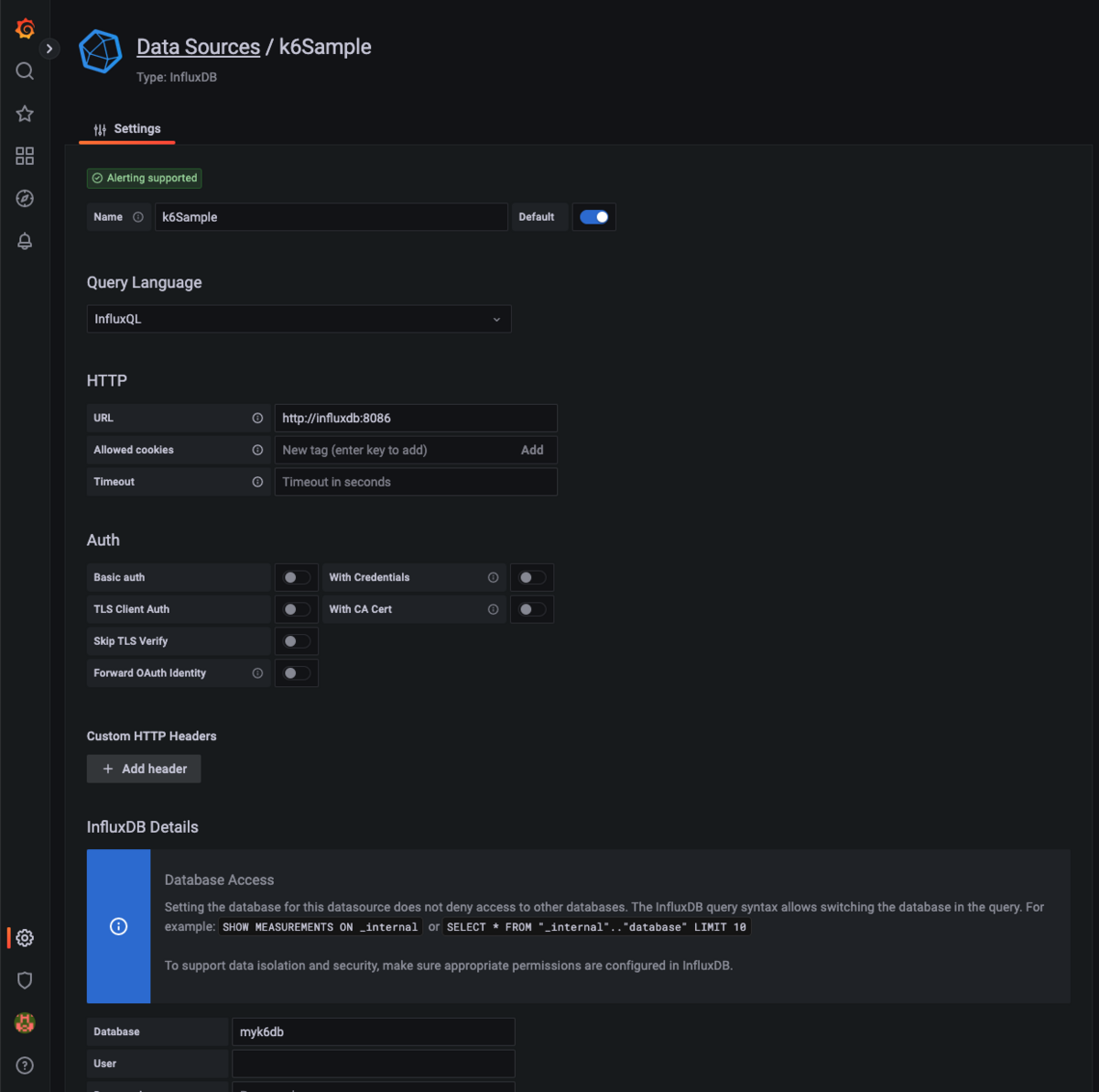This screenshot has height=1092, width=1099.
Task: Open the Explore compass icon
Action: 25,198
